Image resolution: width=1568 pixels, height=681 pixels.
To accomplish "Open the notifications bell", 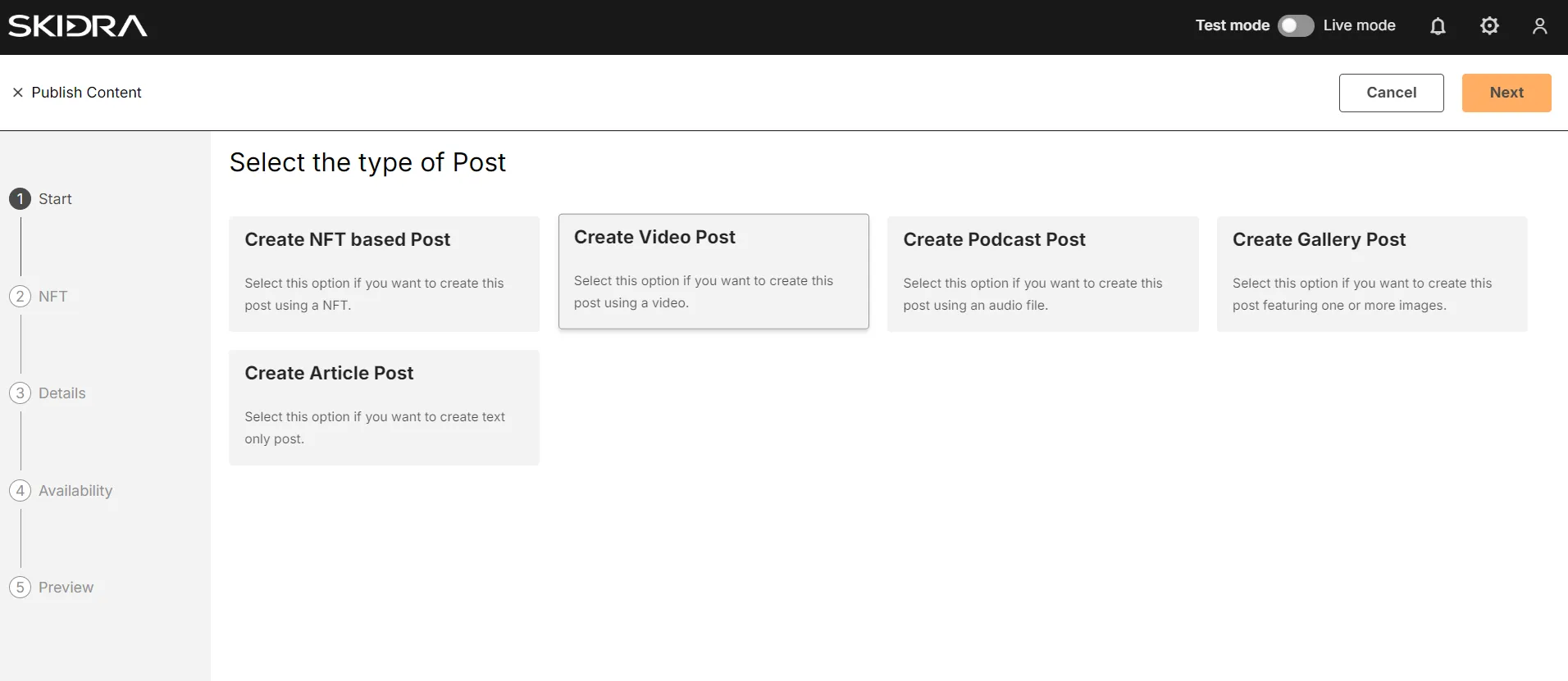I will tap(1438, 26).
